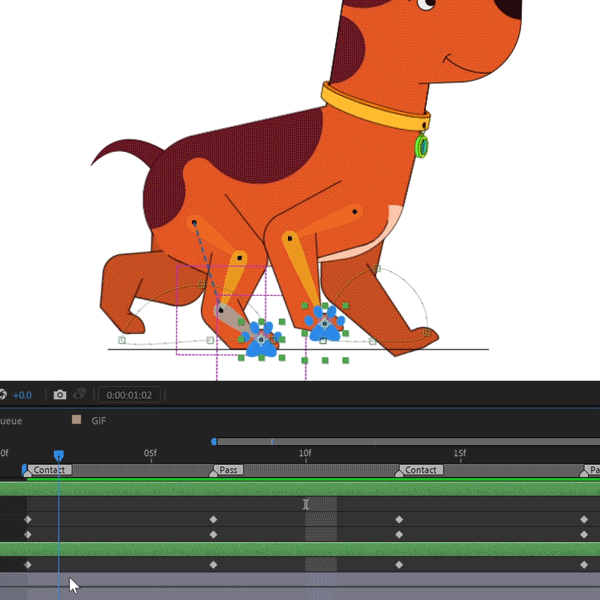Click the front shoulder joint dot

355,212
